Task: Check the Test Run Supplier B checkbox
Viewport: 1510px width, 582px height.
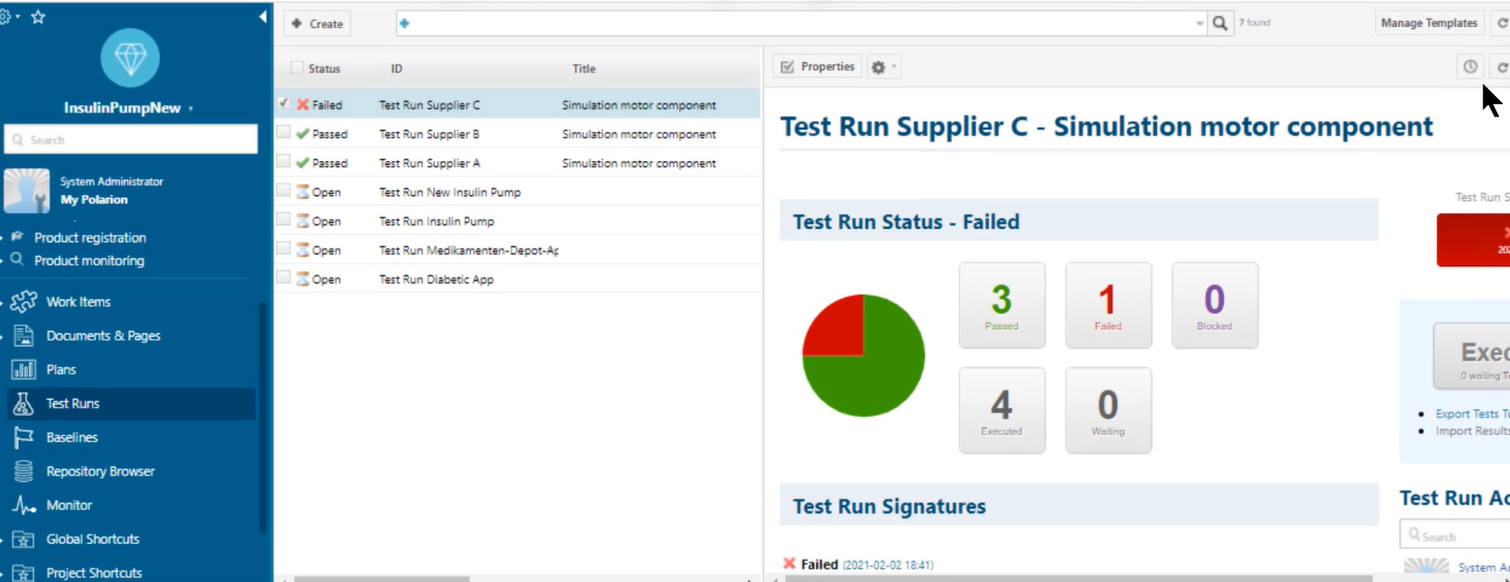Action: pyautogui.click(x=284, y=133)
